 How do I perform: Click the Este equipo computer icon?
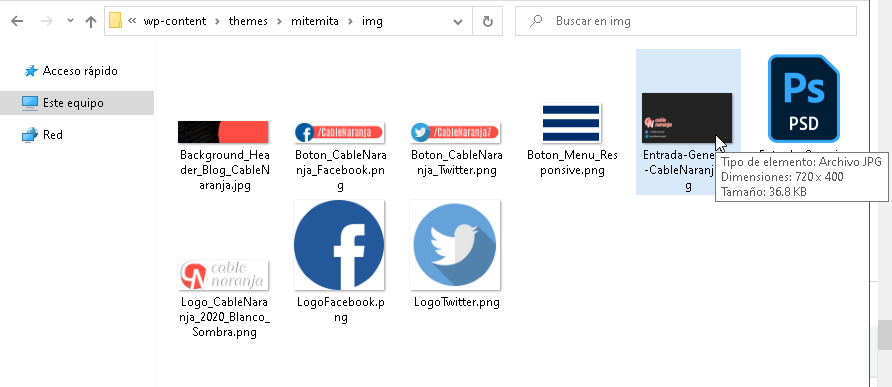(30, 103)
